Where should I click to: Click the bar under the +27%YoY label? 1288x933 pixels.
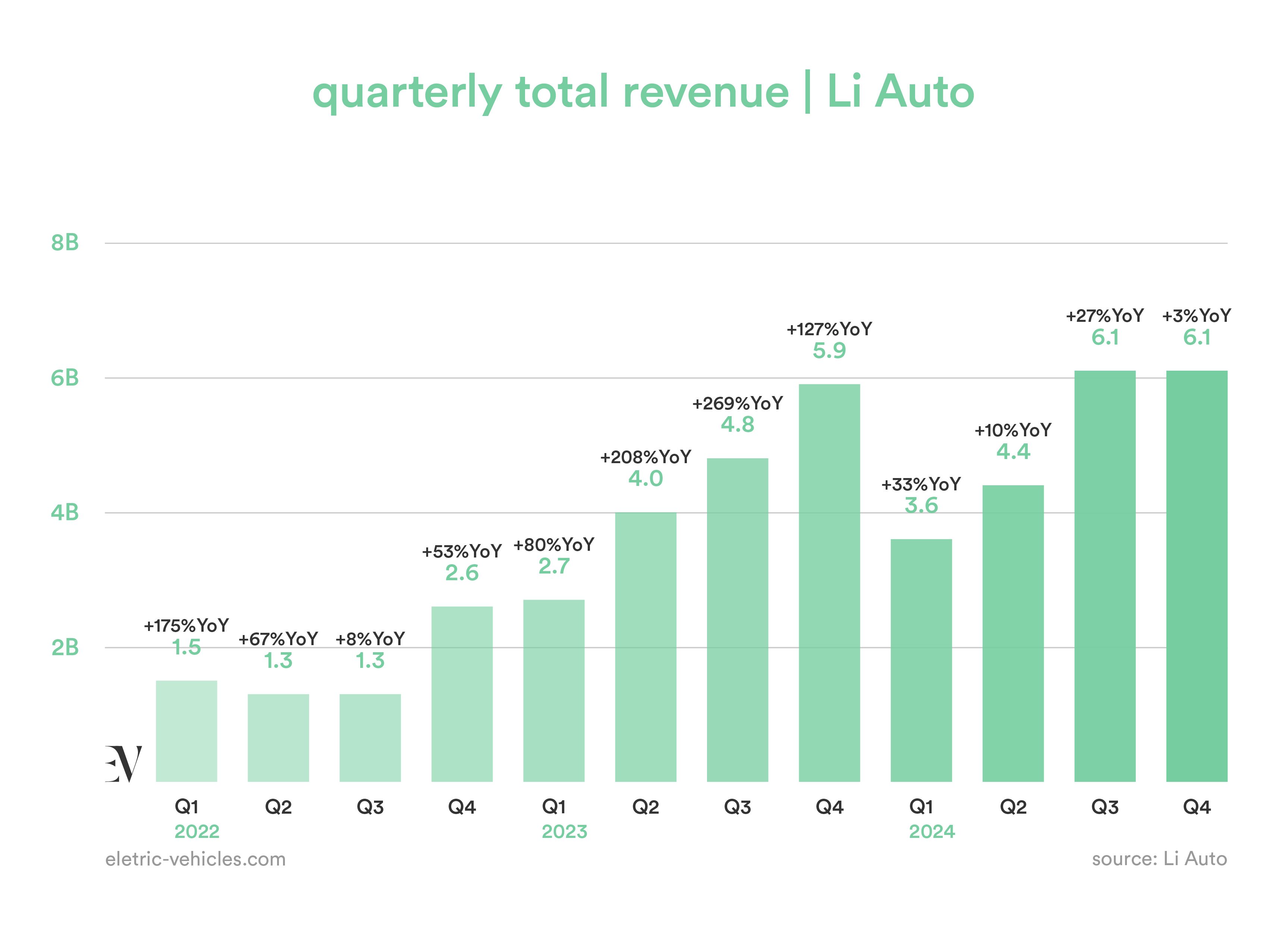[x=1105, y=577]
